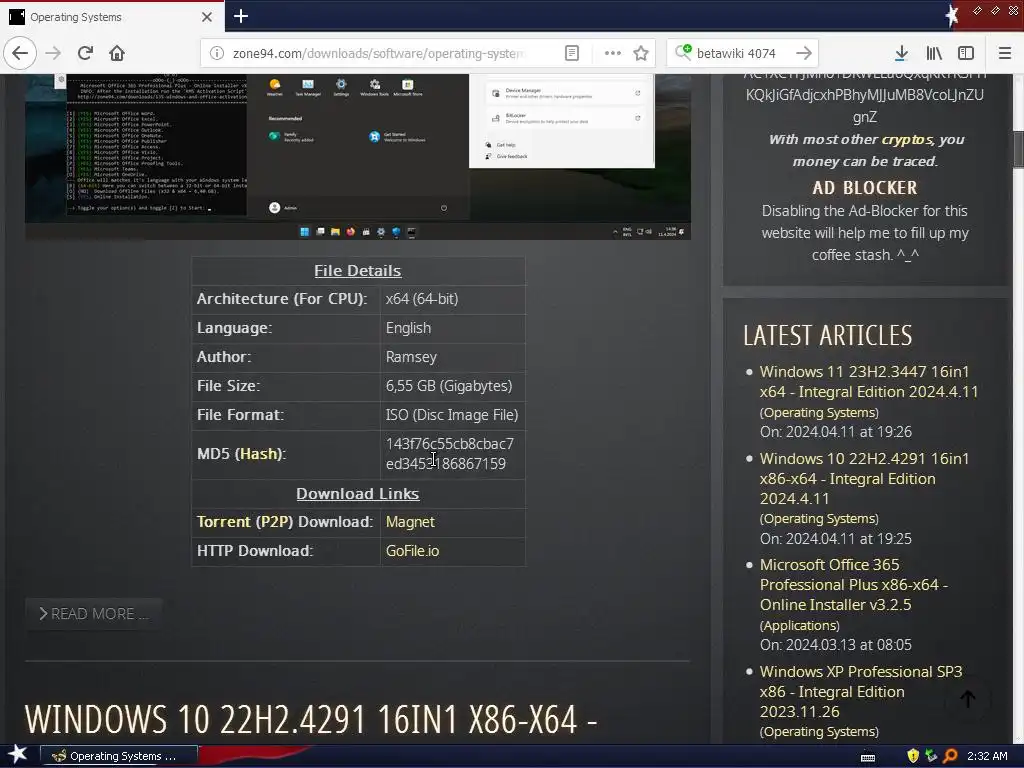Open Windows 10 22H2.4291 16in1 sidebar article
1024x768 pixels.
864,478
